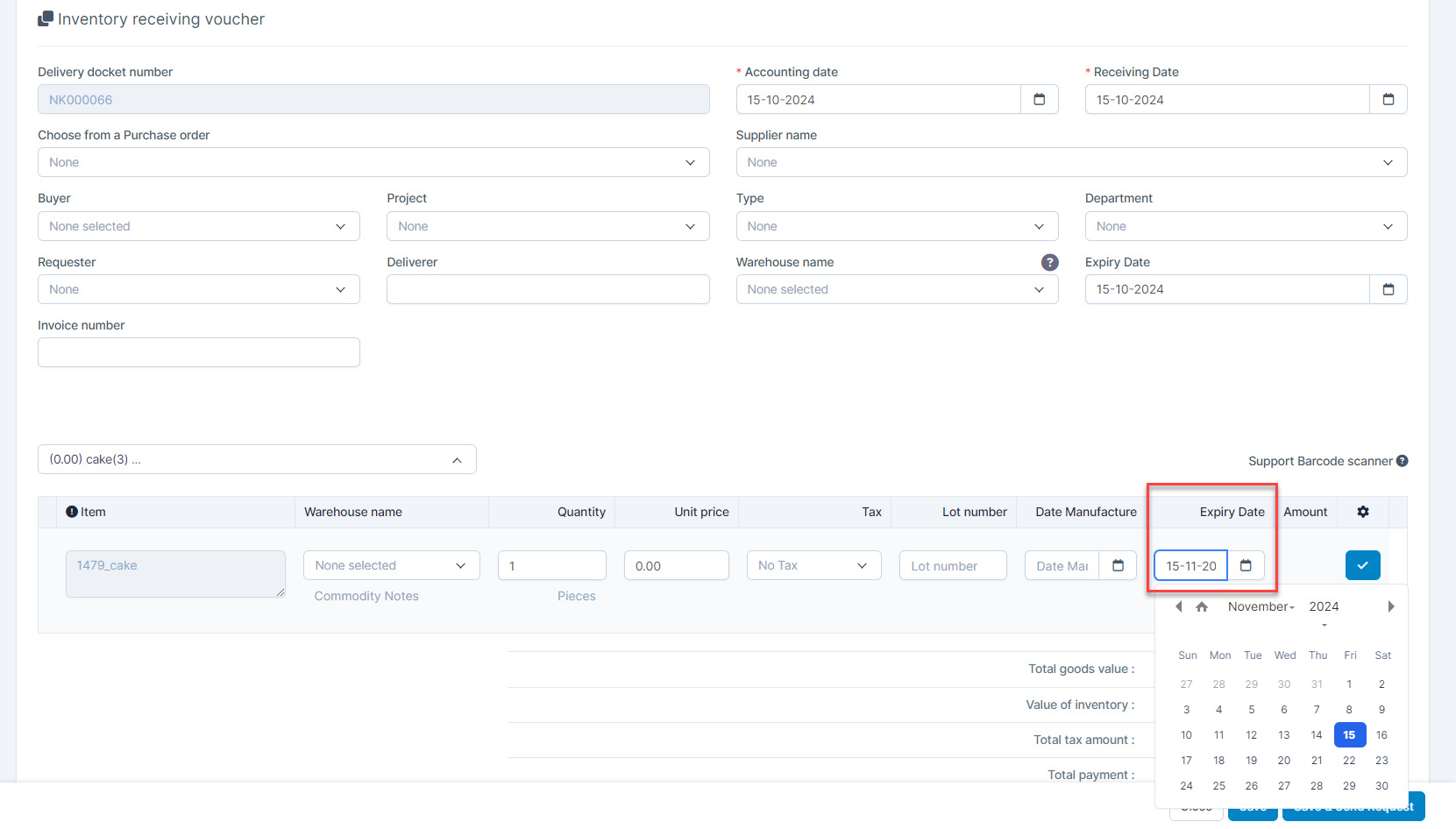Click calendar home icon for today

click(1202, 606)
